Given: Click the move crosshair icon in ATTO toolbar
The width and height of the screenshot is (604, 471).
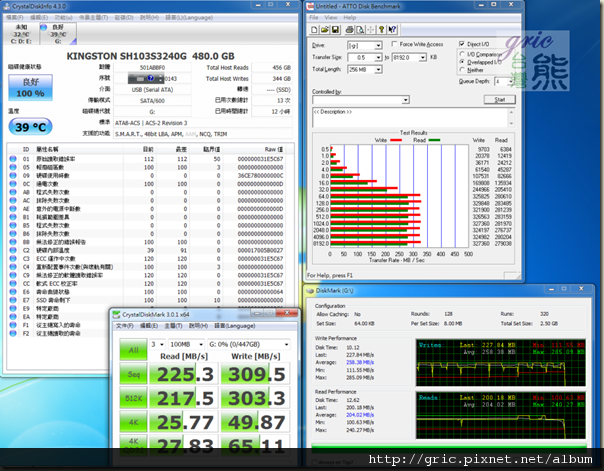Looking at the screenshot, I should point(371,30).
